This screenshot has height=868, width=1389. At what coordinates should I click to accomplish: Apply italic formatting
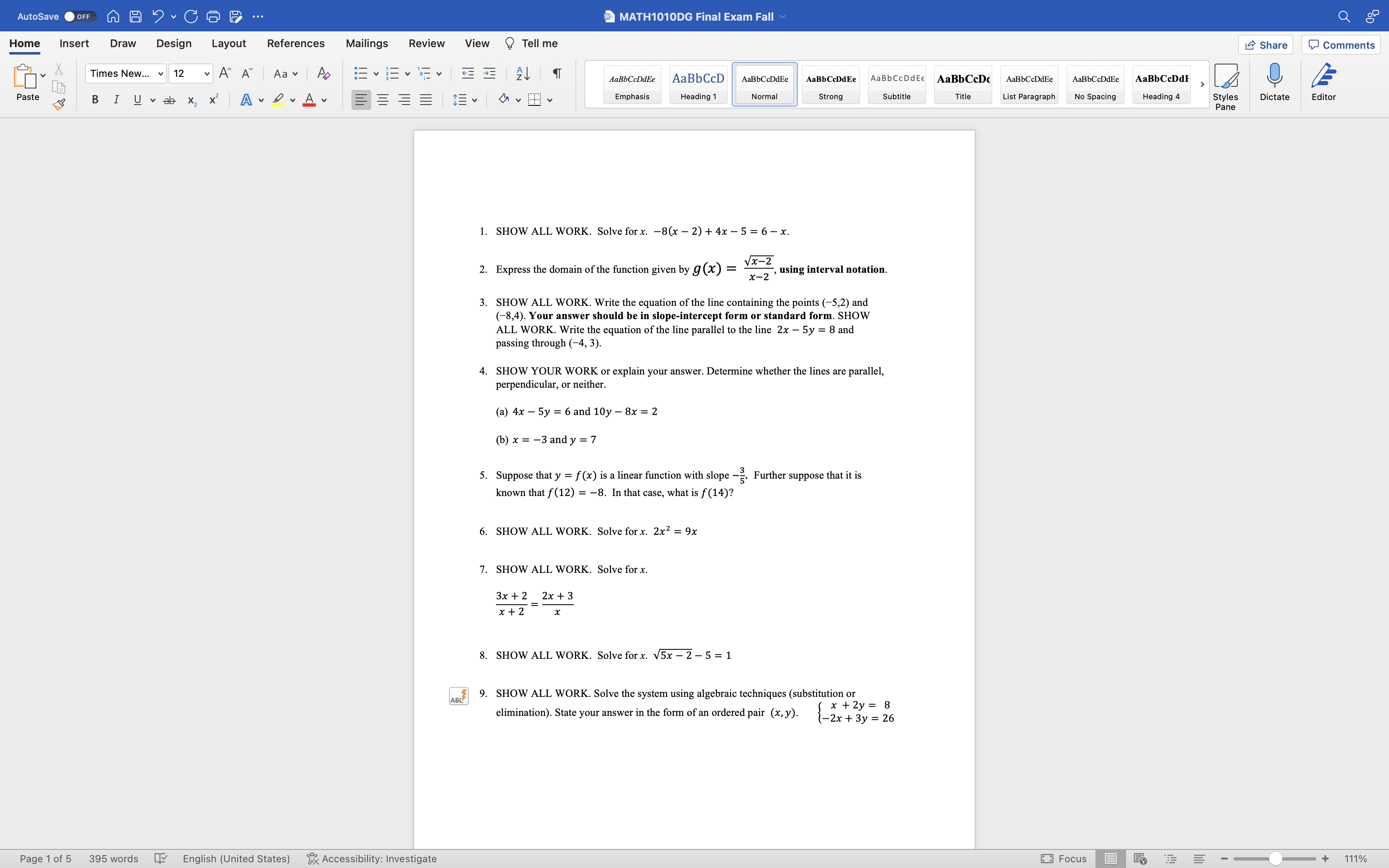coord(116,99)
